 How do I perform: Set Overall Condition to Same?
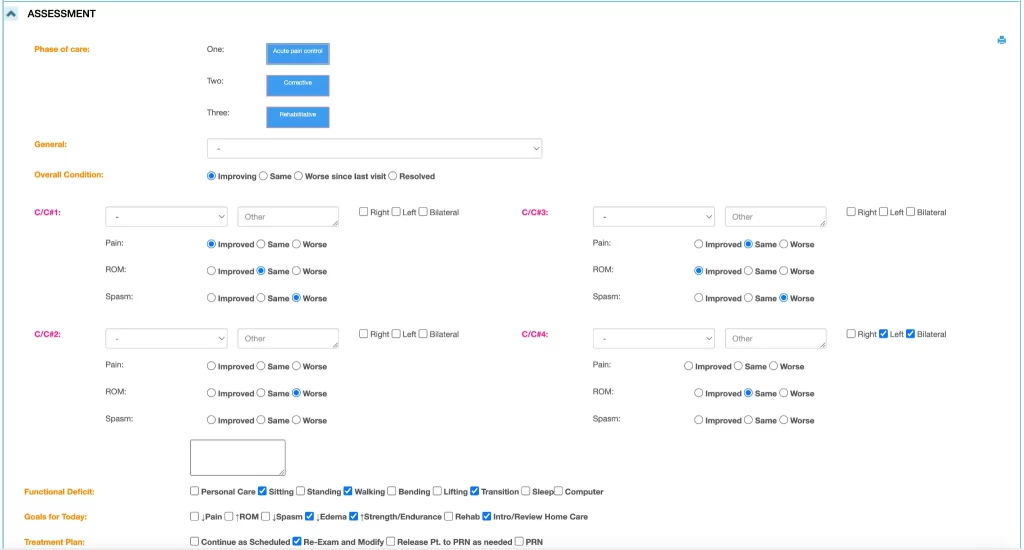pyautogui.click(x=263, y=176)
